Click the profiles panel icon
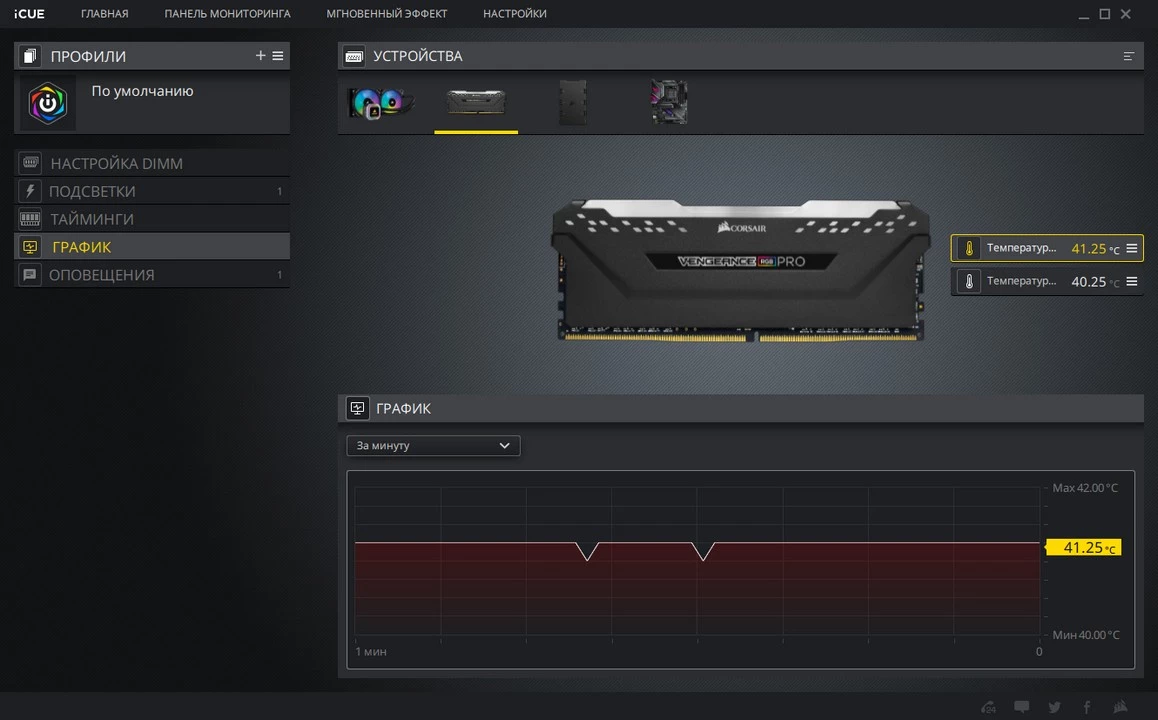This screenshot has height=720, width=1158. coord(30,56)
